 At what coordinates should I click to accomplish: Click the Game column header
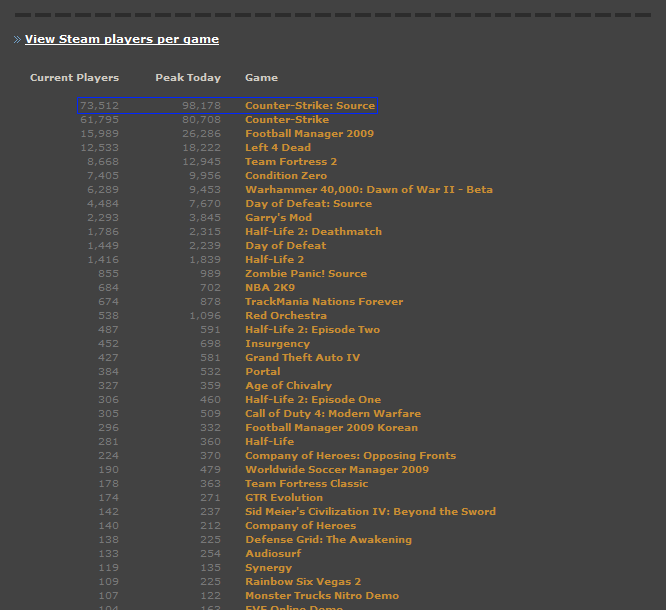coord(262,78)
